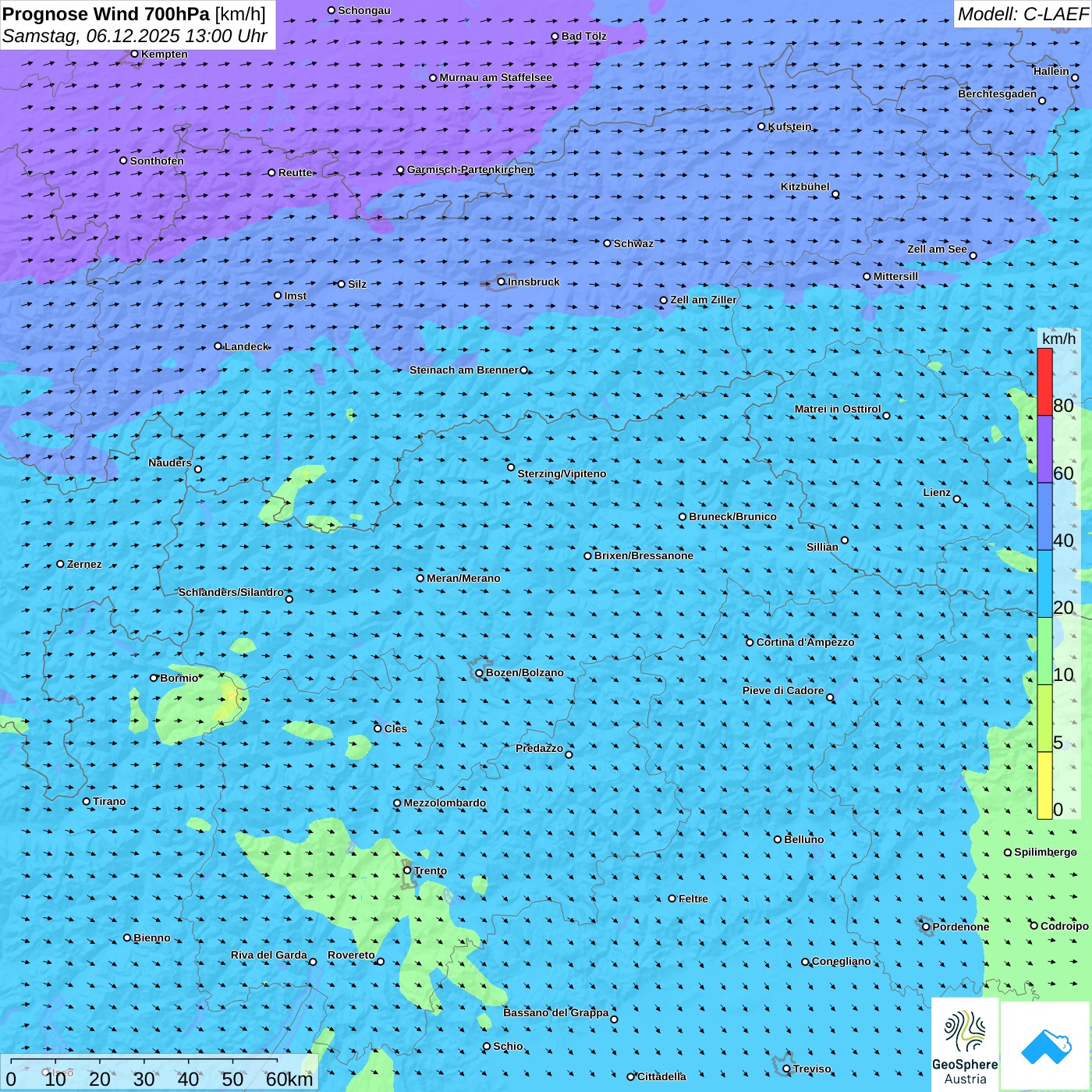
Task: Click the Sillian city marker
Action: (x=845, y=540)
